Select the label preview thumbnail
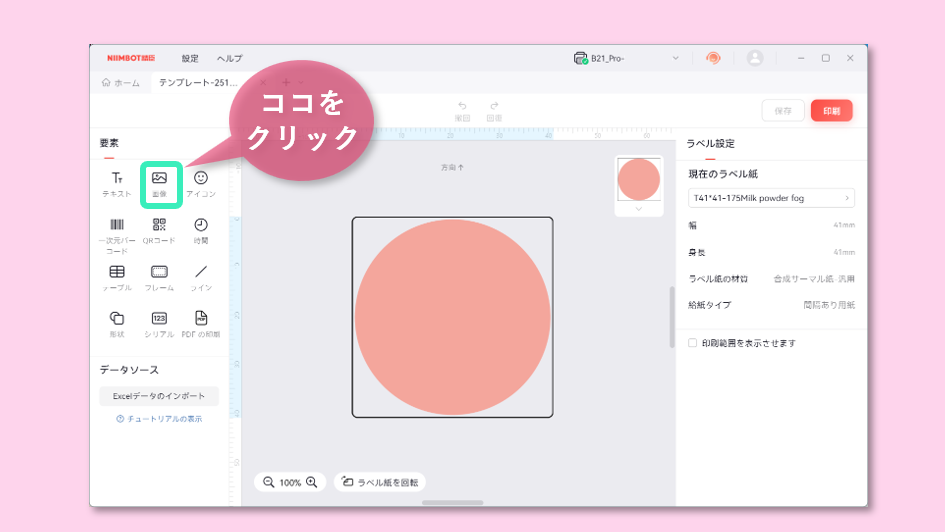 pyautogui.click(x=639, y=180)
